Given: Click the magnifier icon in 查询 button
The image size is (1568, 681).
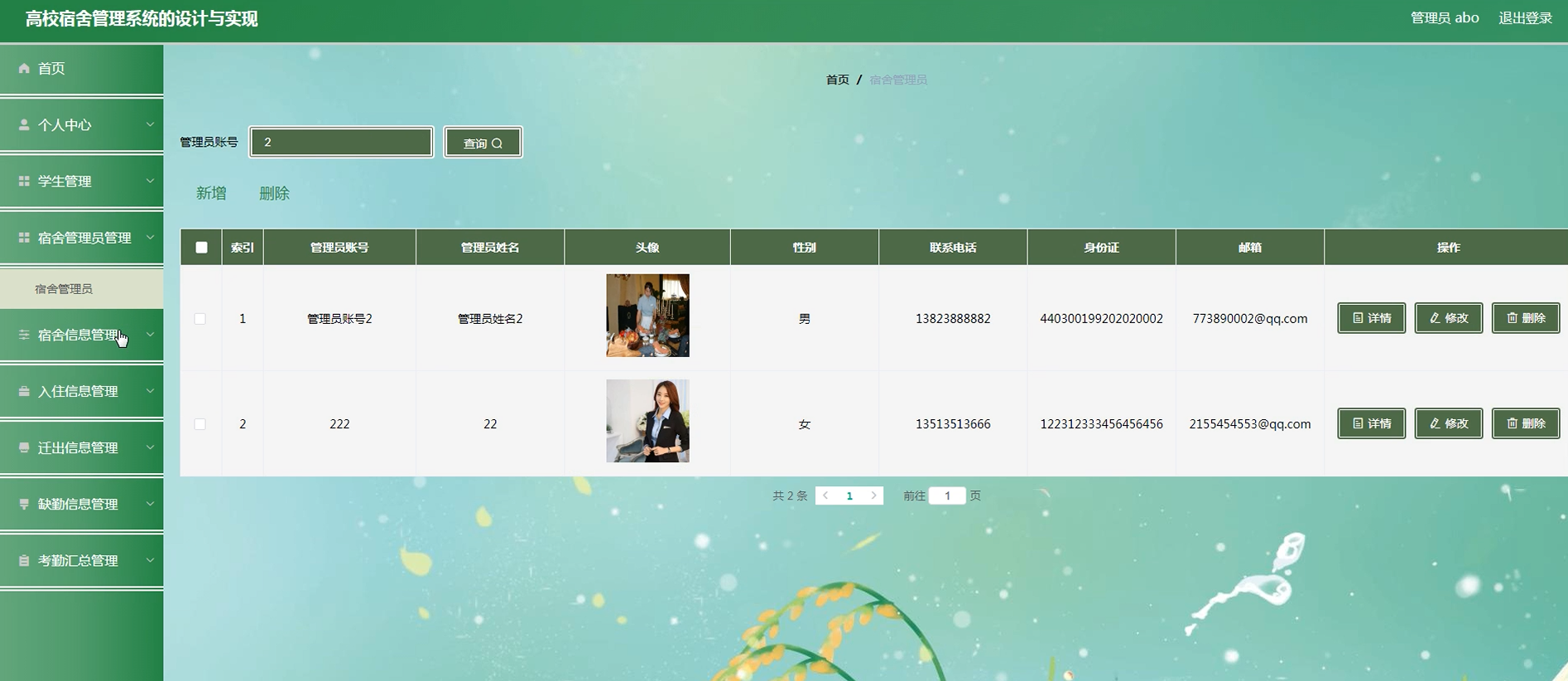Looking at the screenshot, I should coord(497,143).
